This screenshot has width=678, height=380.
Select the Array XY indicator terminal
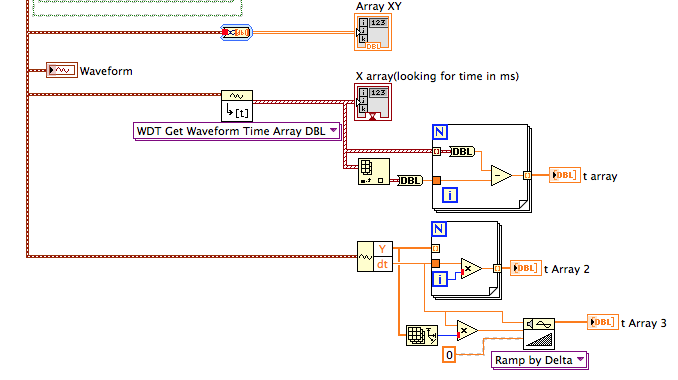373,32
